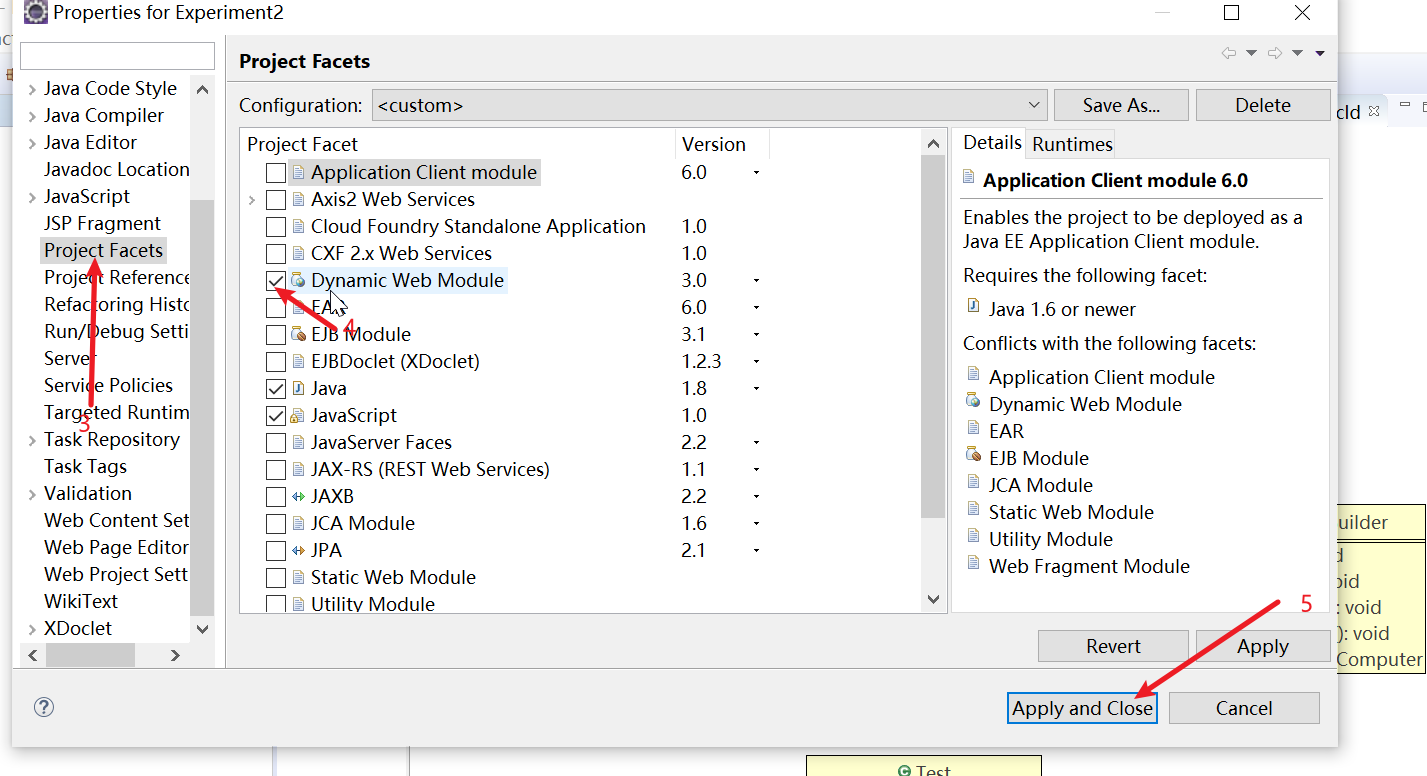This screenshot has height=776, width=1427.
Task: Click the Forward navigation arrow in header
Action: (1275, 53)
